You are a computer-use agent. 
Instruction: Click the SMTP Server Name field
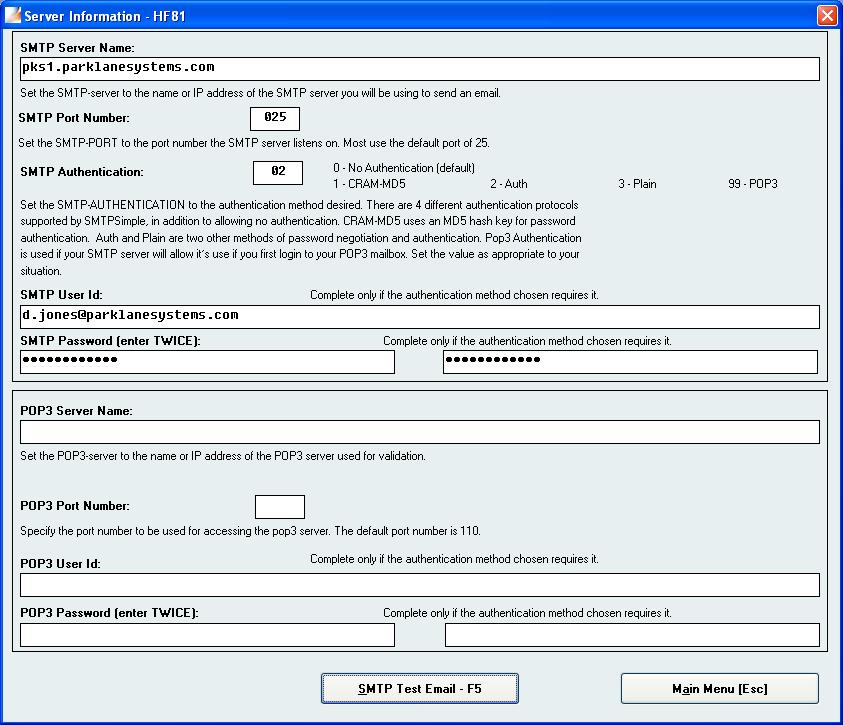click(x=419, y=68)
